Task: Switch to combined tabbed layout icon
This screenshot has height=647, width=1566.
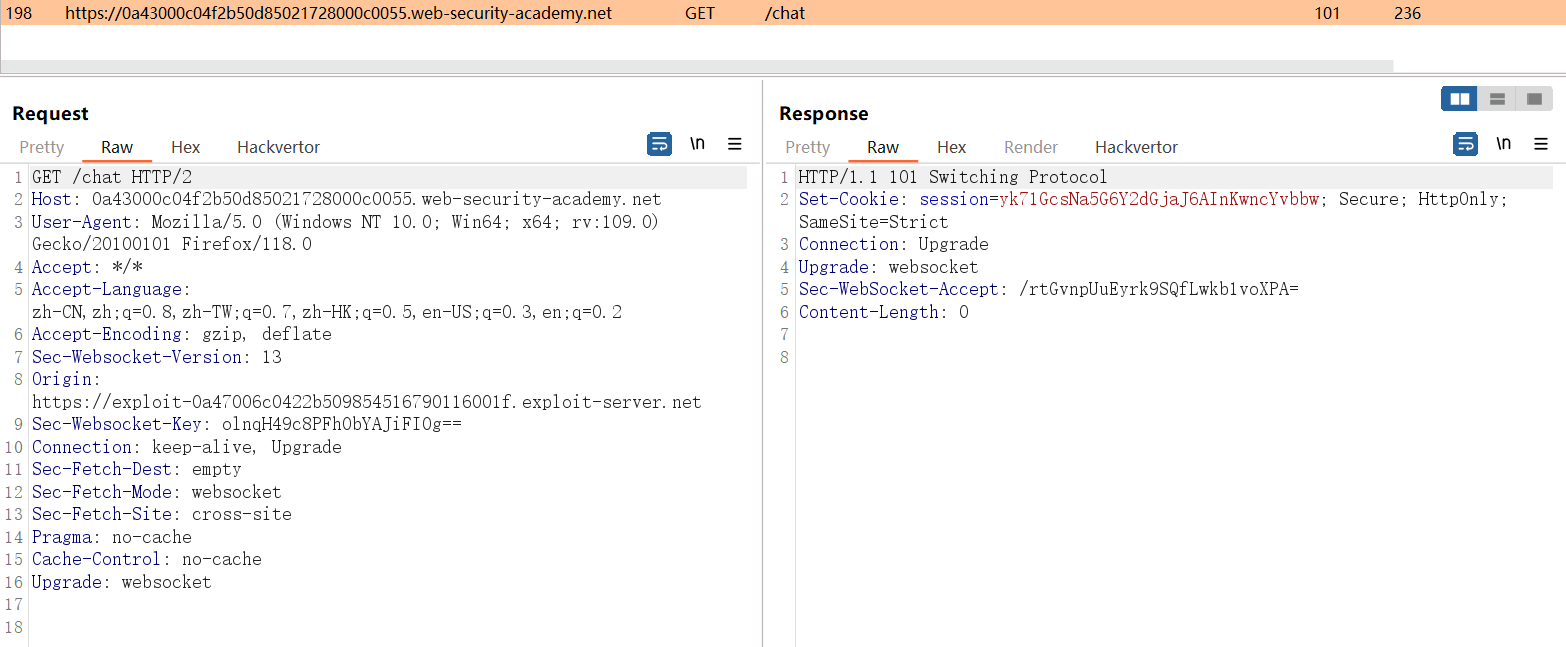Action: (x=1534, y=99)
